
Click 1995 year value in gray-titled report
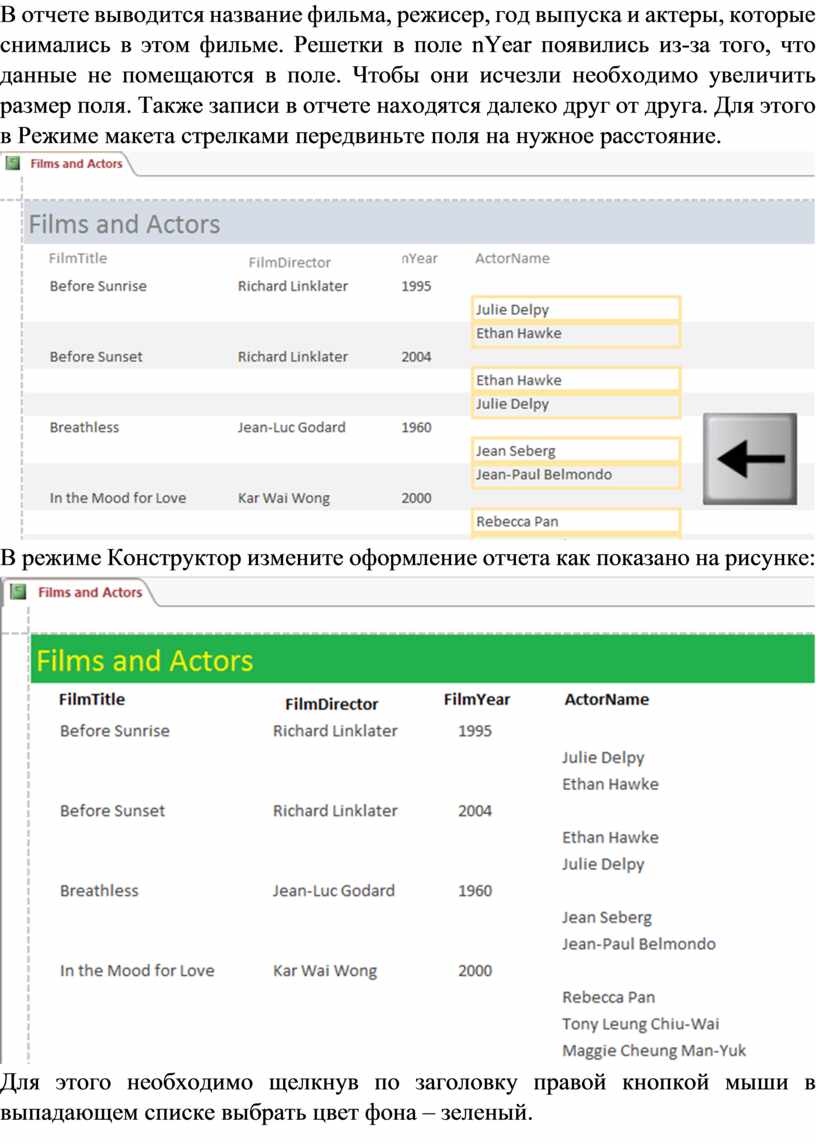point(416,286)
